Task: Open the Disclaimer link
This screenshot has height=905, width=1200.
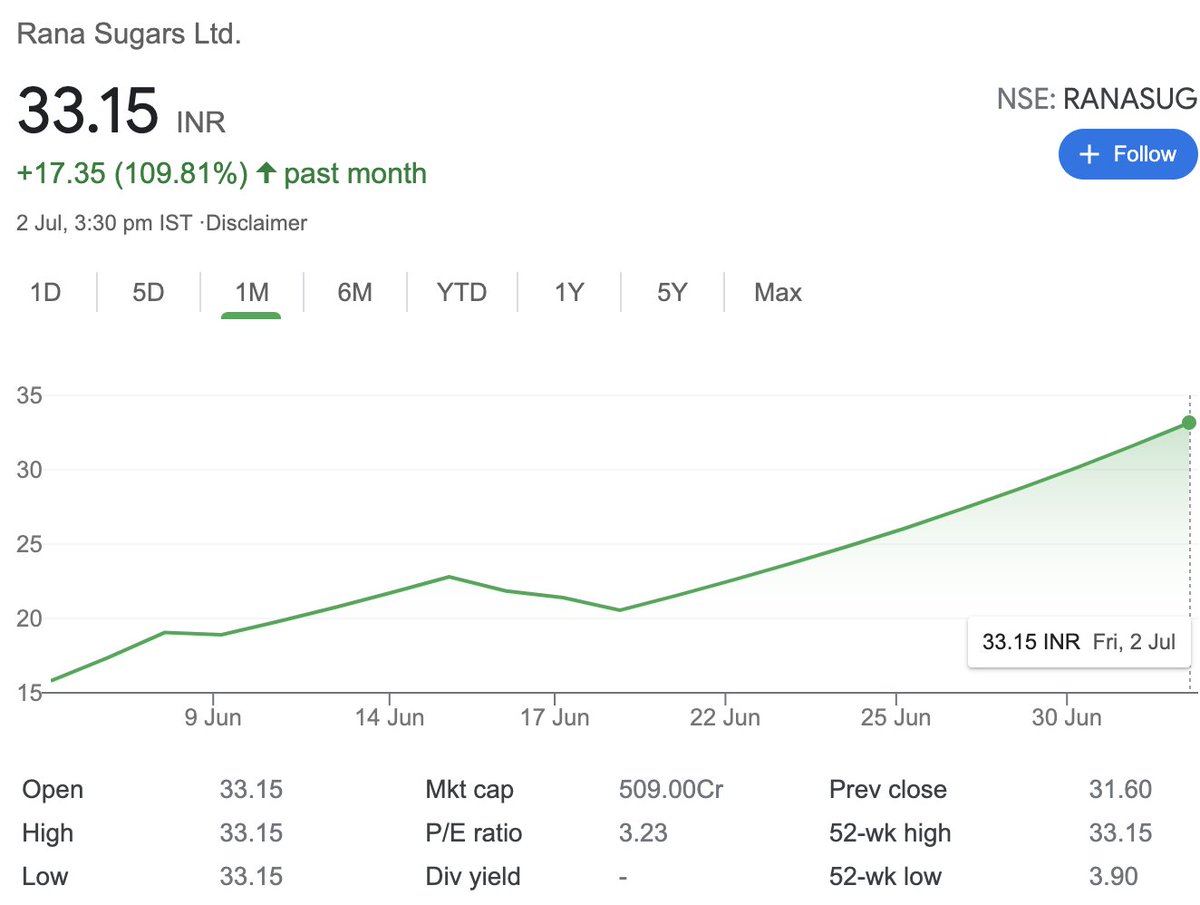Action: coord(256,224)
